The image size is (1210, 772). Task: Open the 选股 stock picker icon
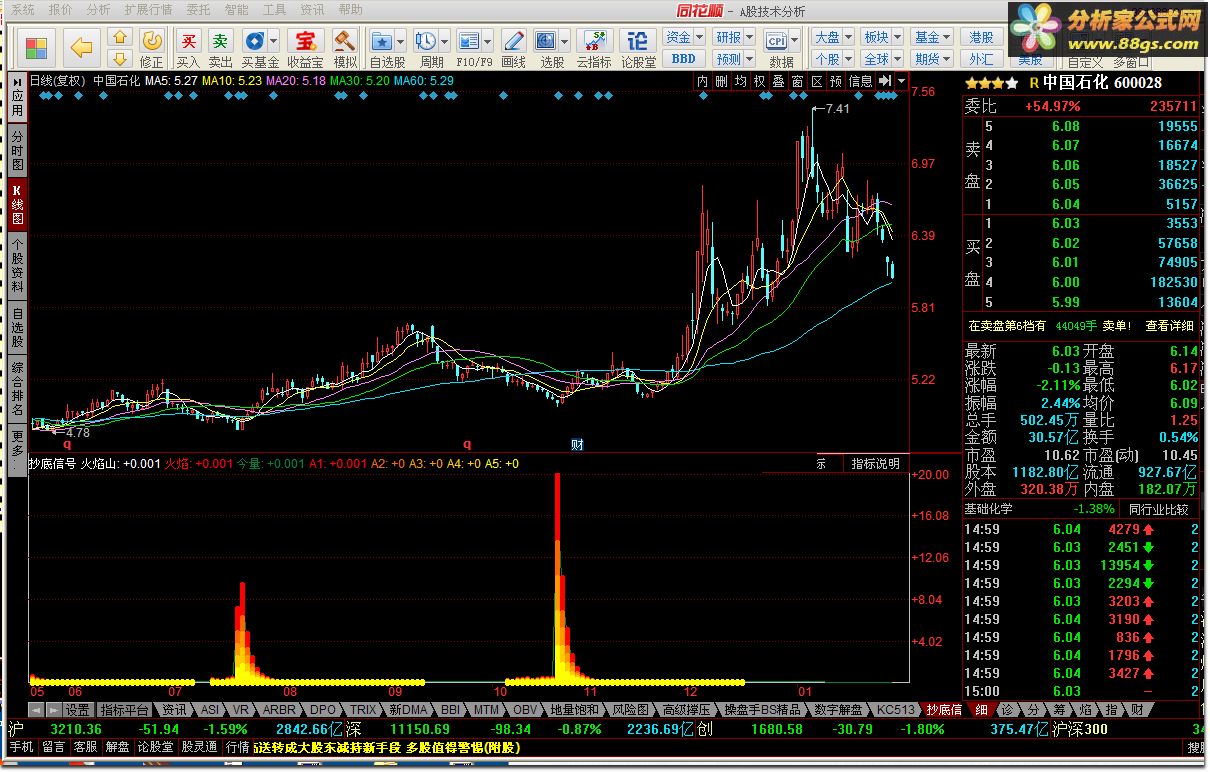point(546,42)
